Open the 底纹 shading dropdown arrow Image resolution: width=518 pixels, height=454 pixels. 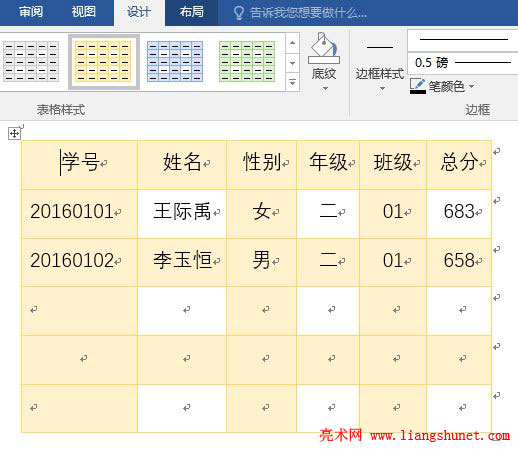[x=325, y=88]
